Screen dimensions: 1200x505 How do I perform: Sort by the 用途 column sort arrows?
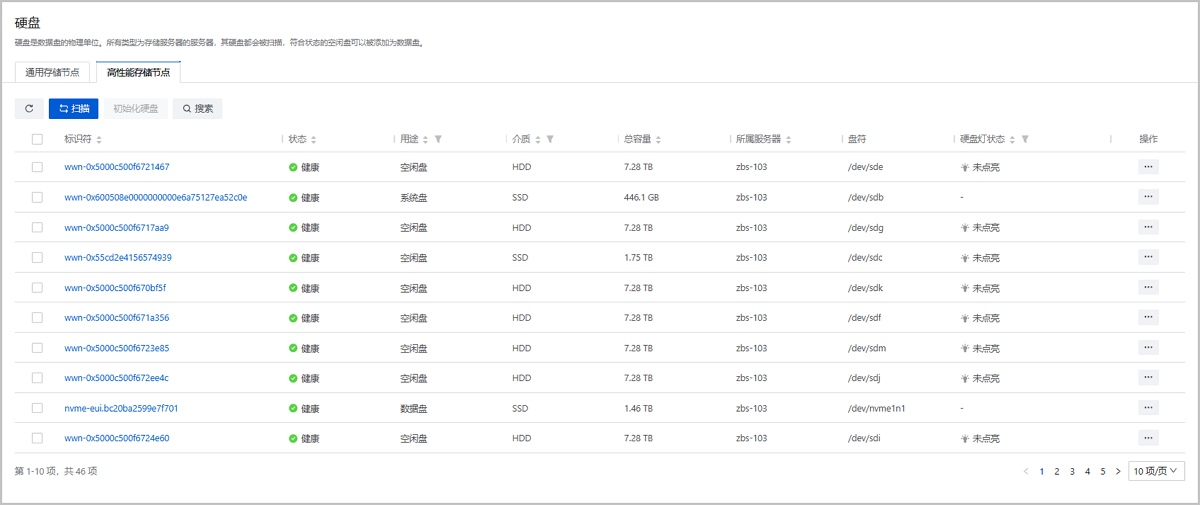coord(426,139)
